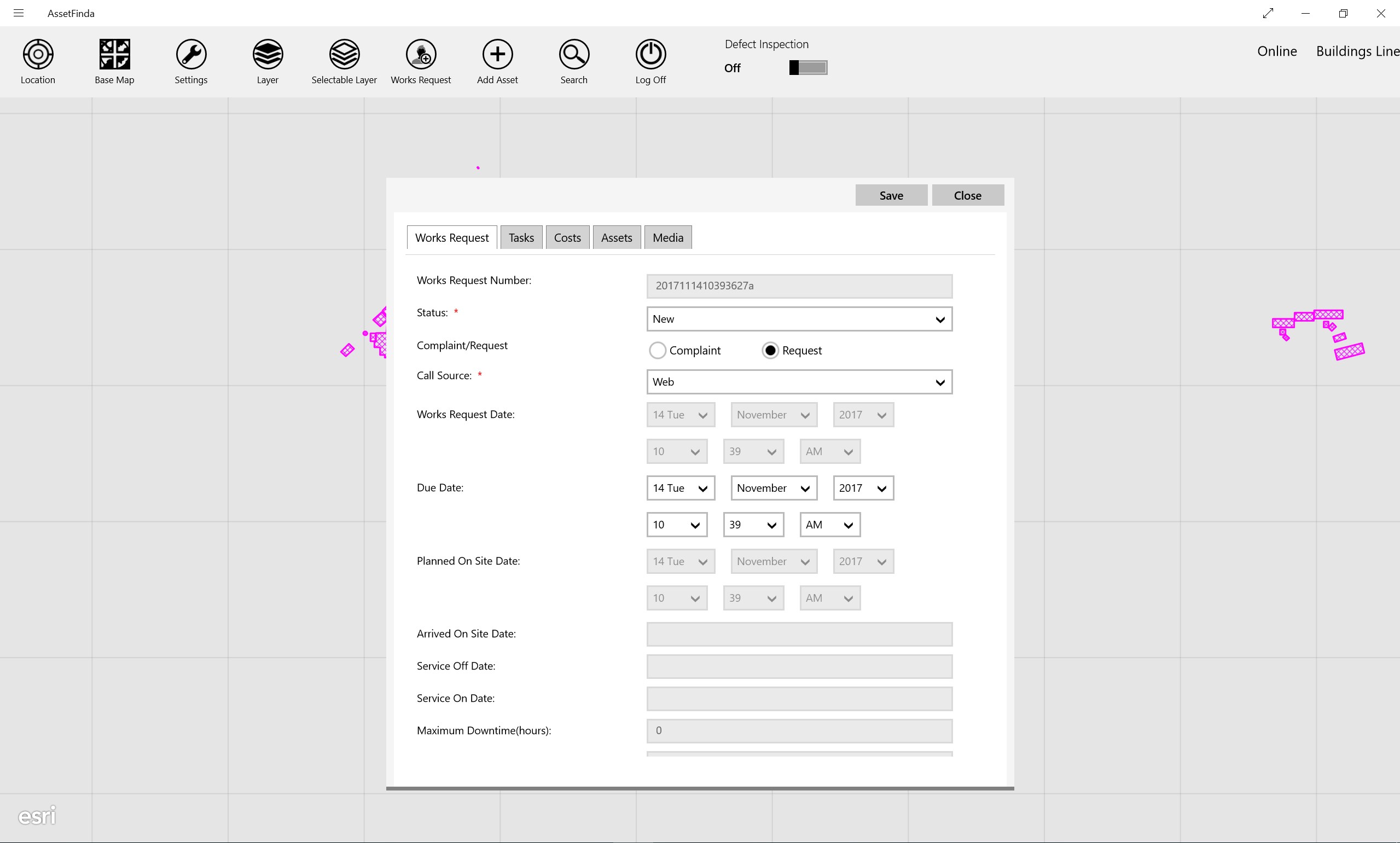
Task: Click the Works Request toolbar icon
Action: tap(421, 55)
